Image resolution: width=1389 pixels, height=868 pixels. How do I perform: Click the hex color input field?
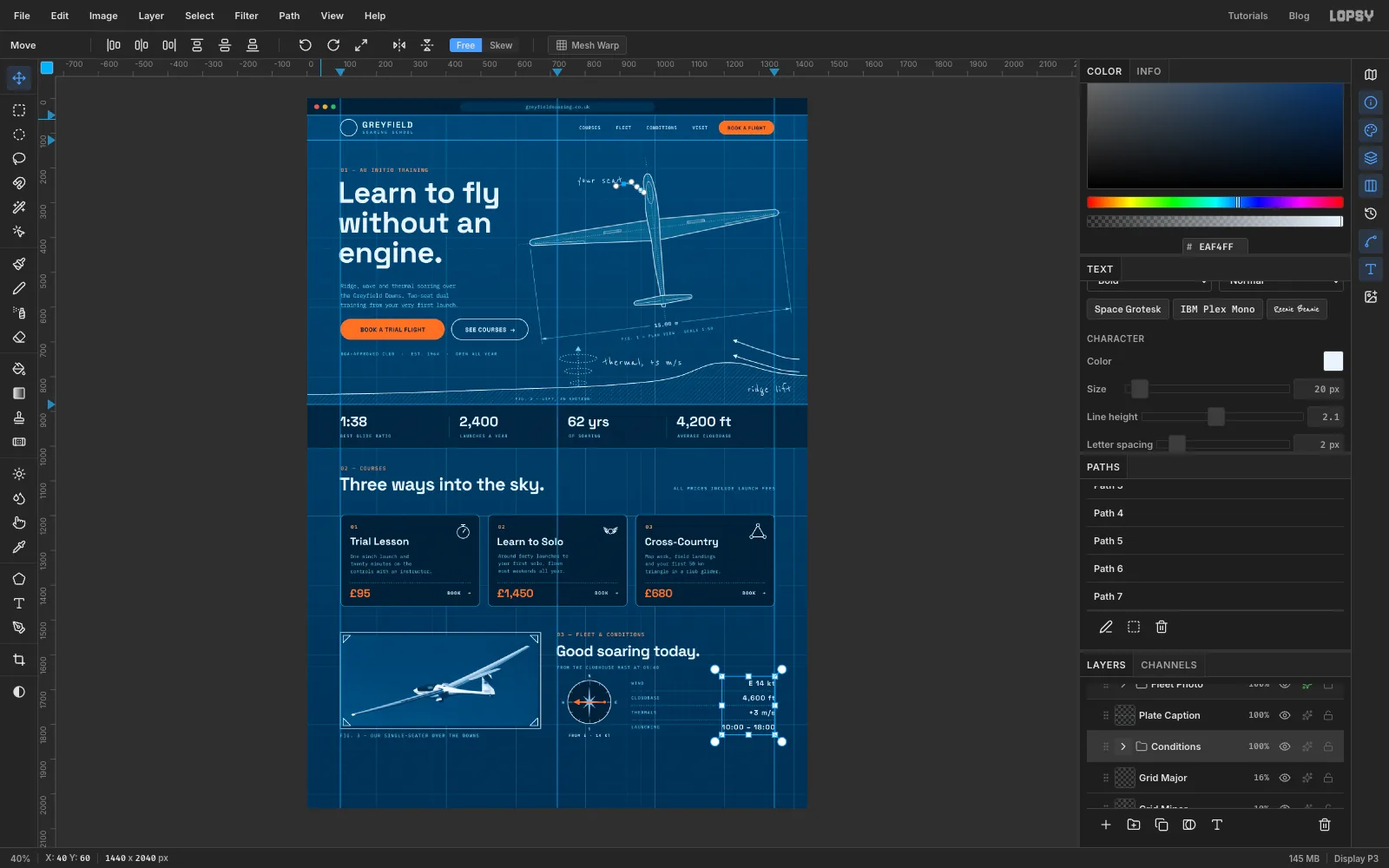point(1215,247)
